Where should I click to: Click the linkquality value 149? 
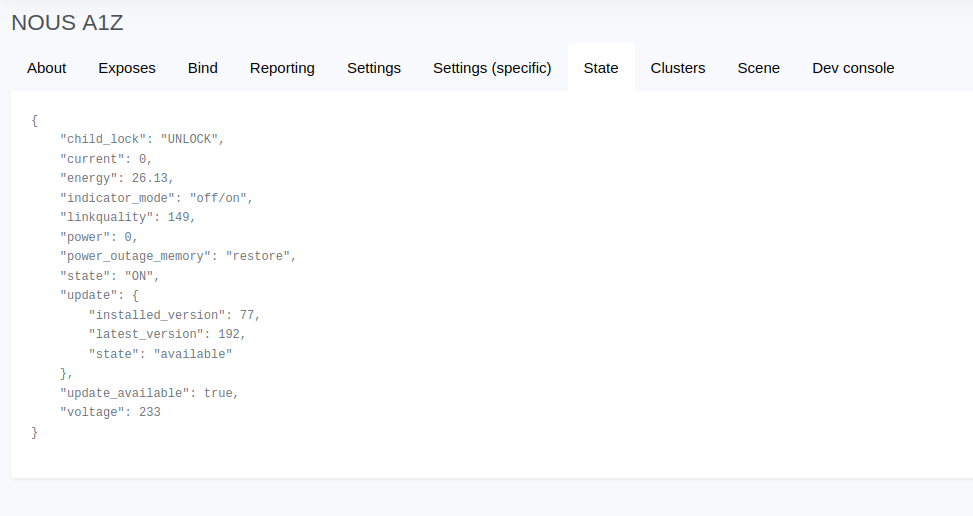[x=178, y=217]
